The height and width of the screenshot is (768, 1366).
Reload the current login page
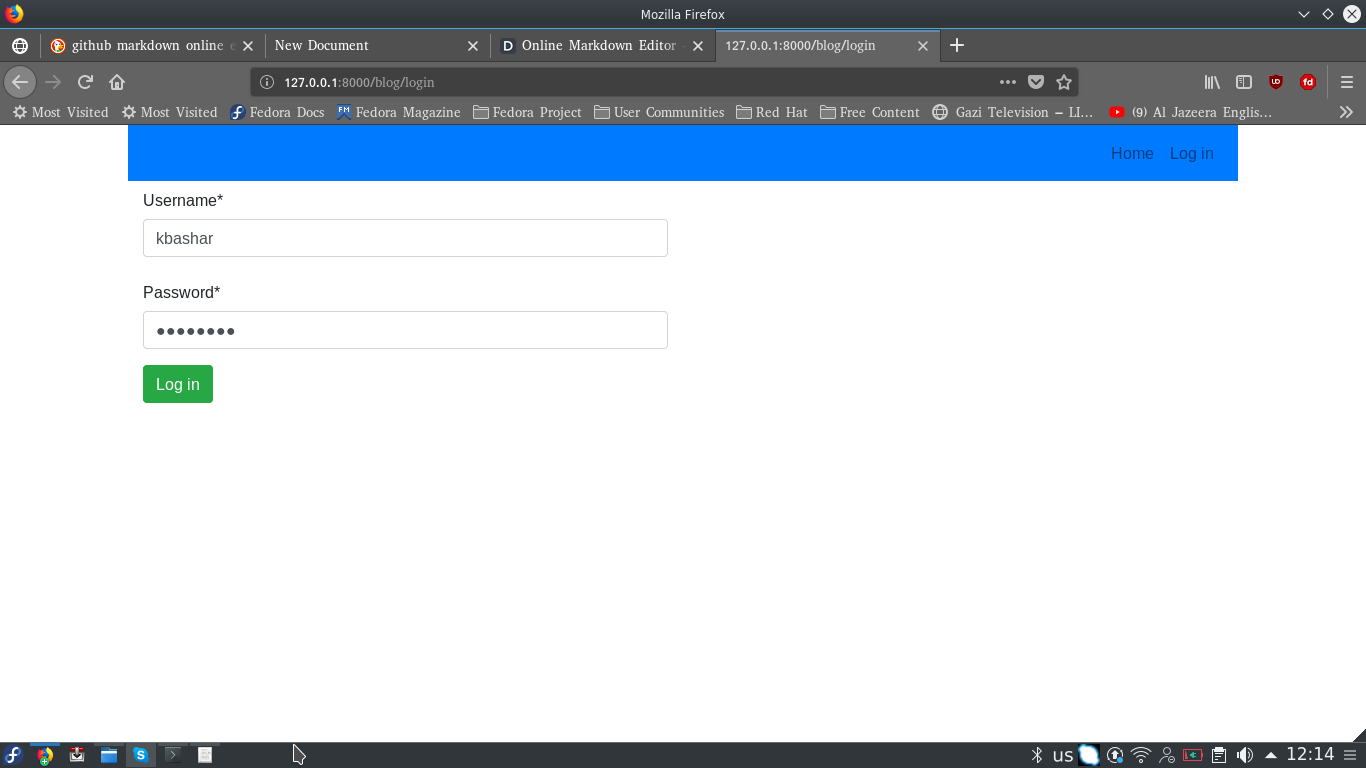[85, 82]
